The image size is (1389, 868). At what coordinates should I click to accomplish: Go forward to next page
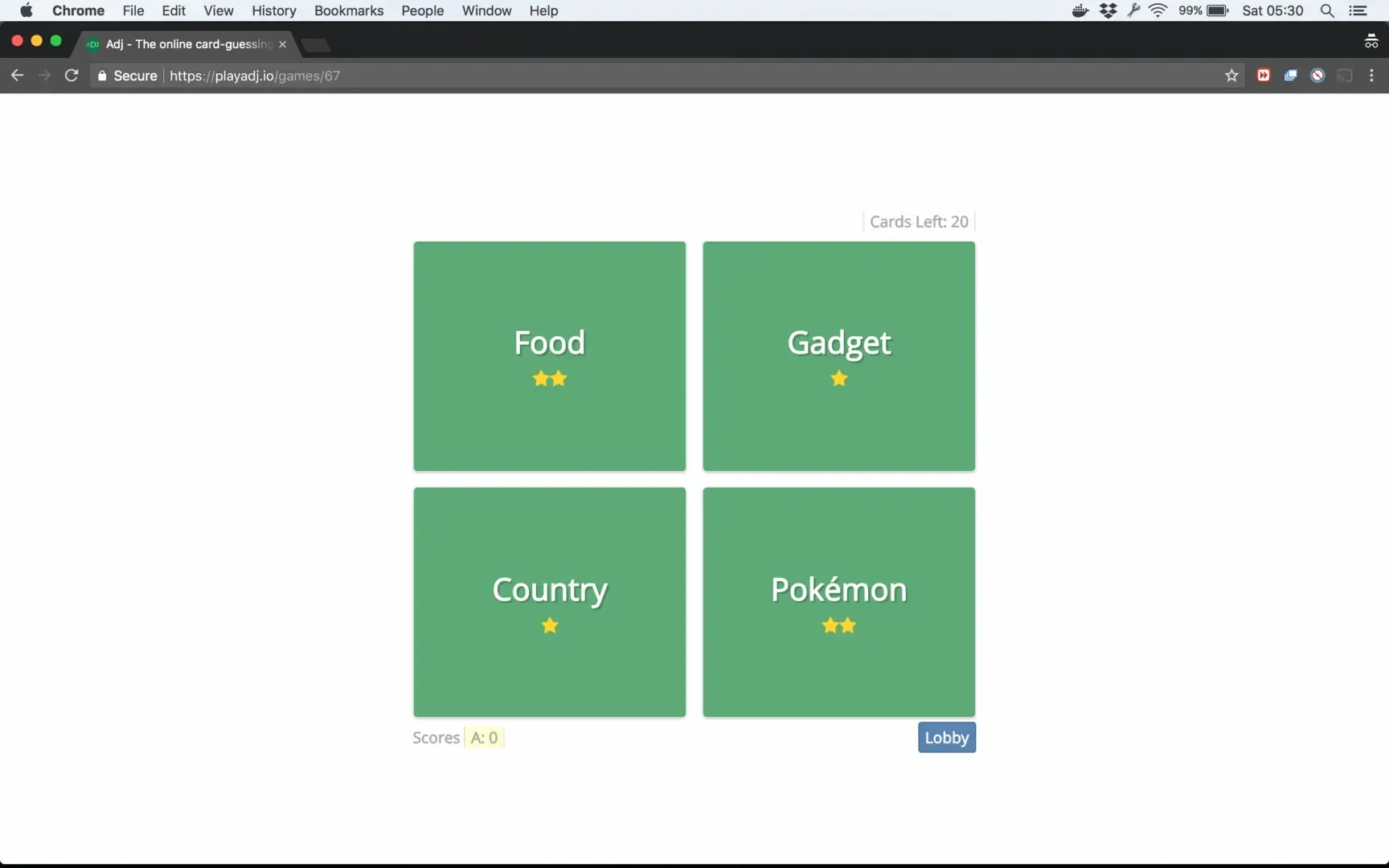point(44,76)
